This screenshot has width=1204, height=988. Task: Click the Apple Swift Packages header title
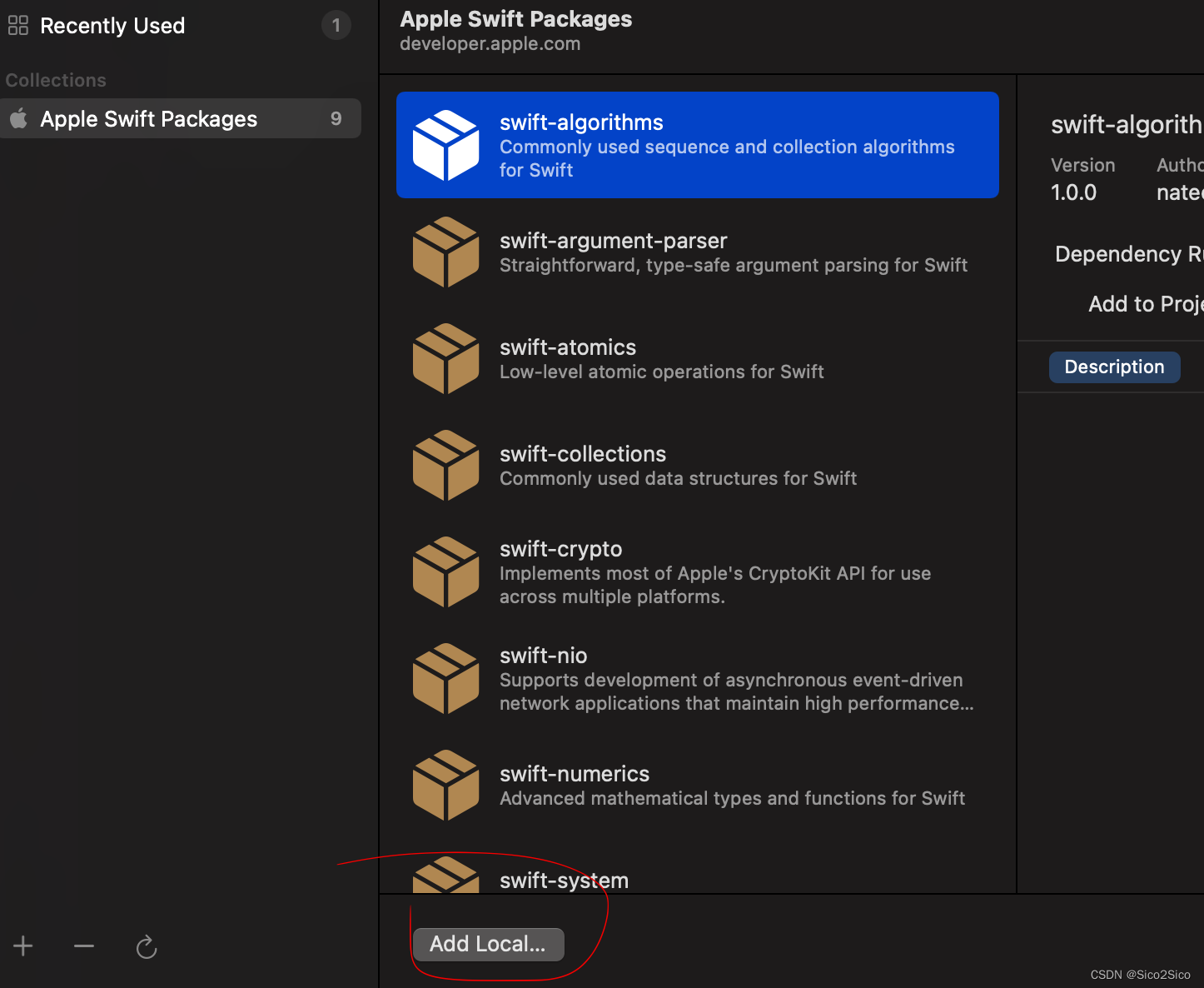(516, 19)
